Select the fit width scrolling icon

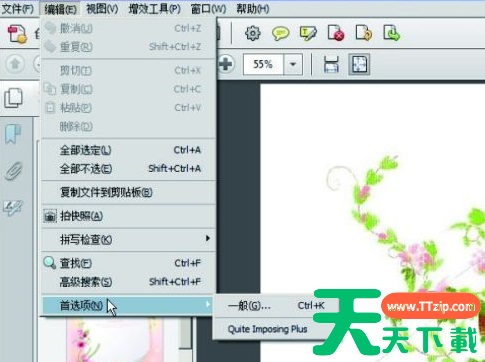coord(331,64)
